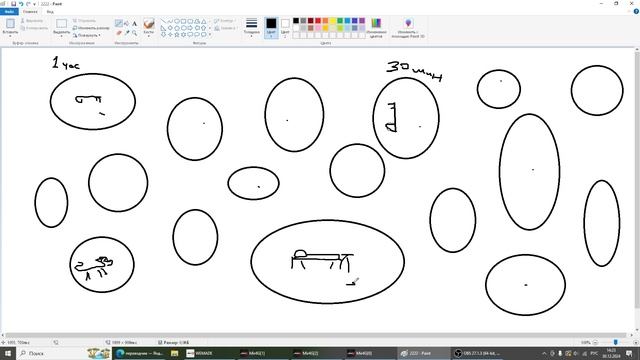Select the Color 1 box

click(x=271, y=27)
